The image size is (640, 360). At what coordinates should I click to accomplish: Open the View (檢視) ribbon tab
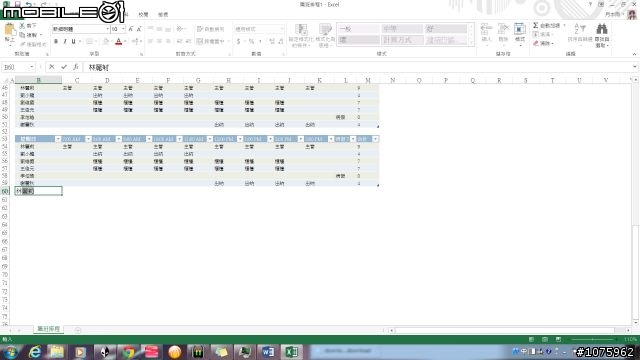click(163, 14)
